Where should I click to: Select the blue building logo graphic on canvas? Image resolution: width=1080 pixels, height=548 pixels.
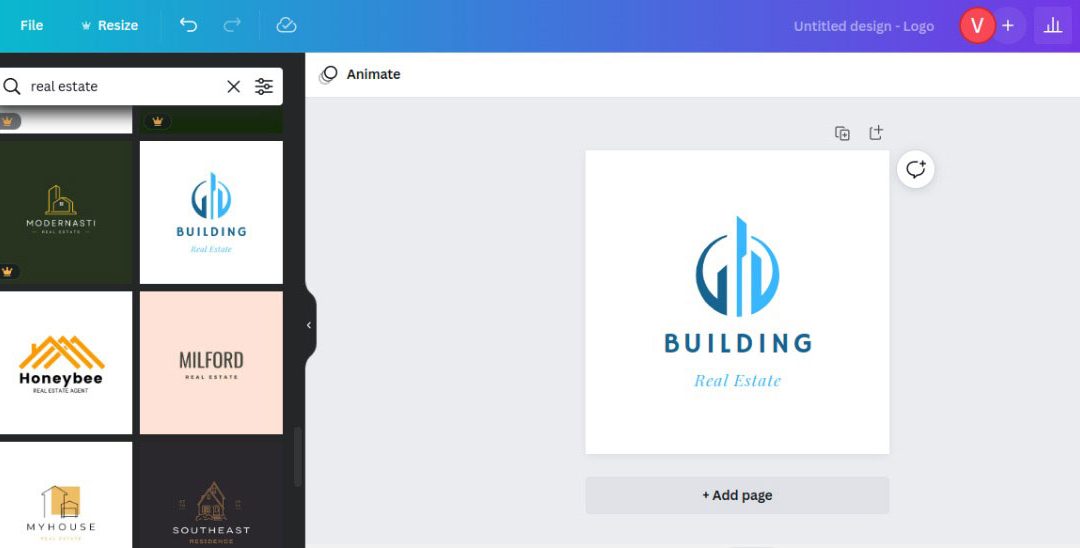point(738,266)
